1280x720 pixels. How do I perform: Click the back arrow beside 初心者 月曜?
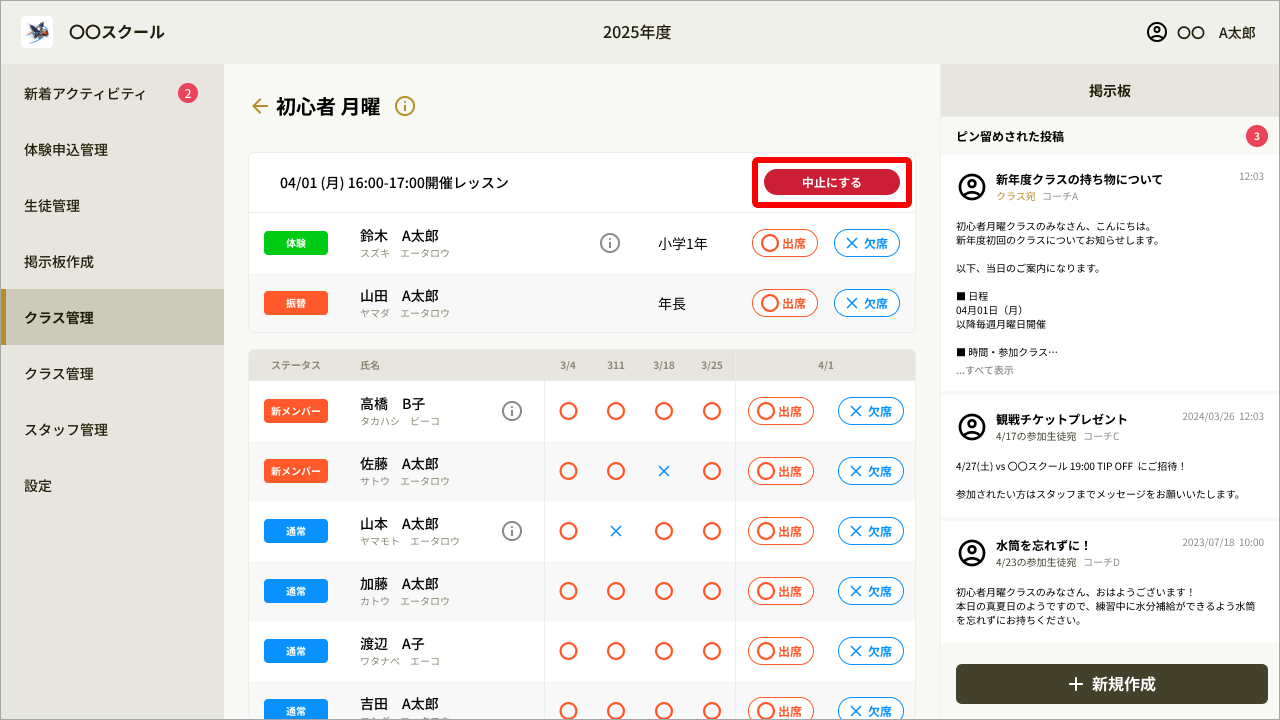pos(260,106)
